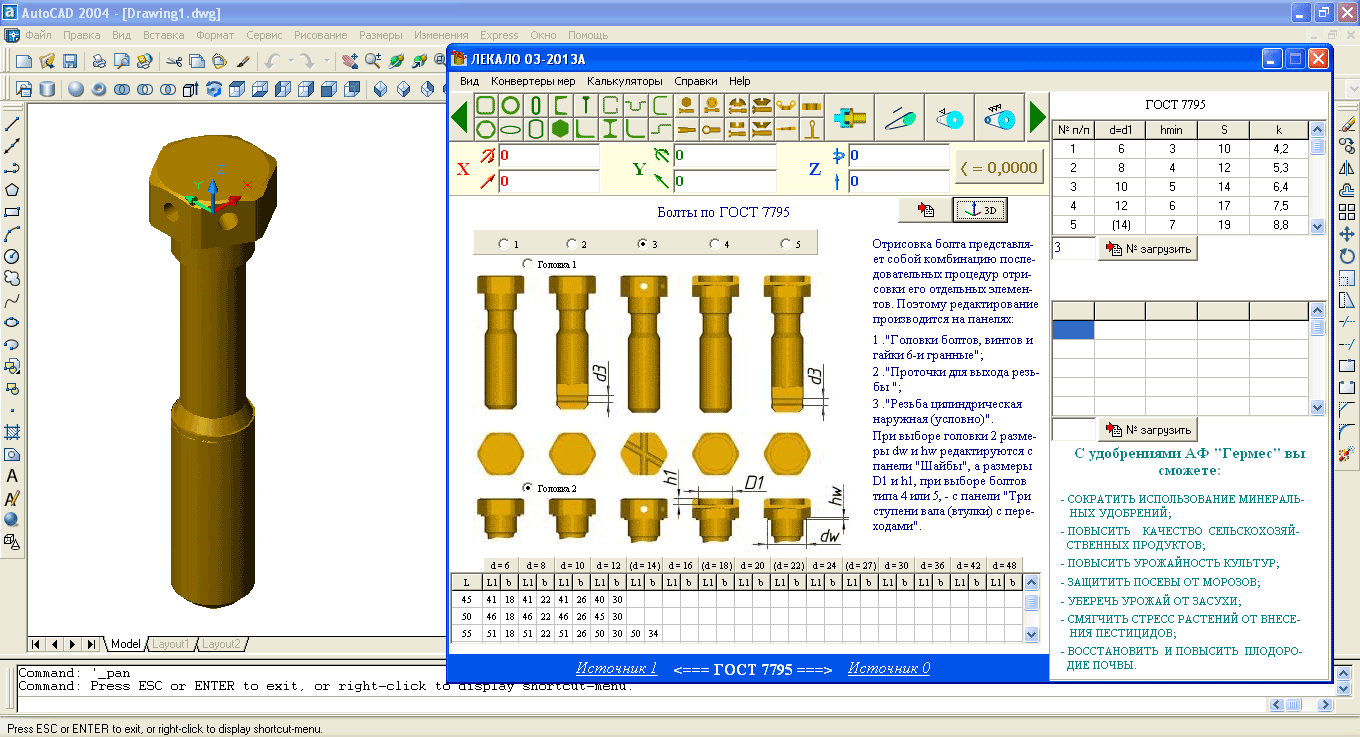Click the Y offset input field
Viewport: 1360px width, 737px height.
[x=724, y=181]
